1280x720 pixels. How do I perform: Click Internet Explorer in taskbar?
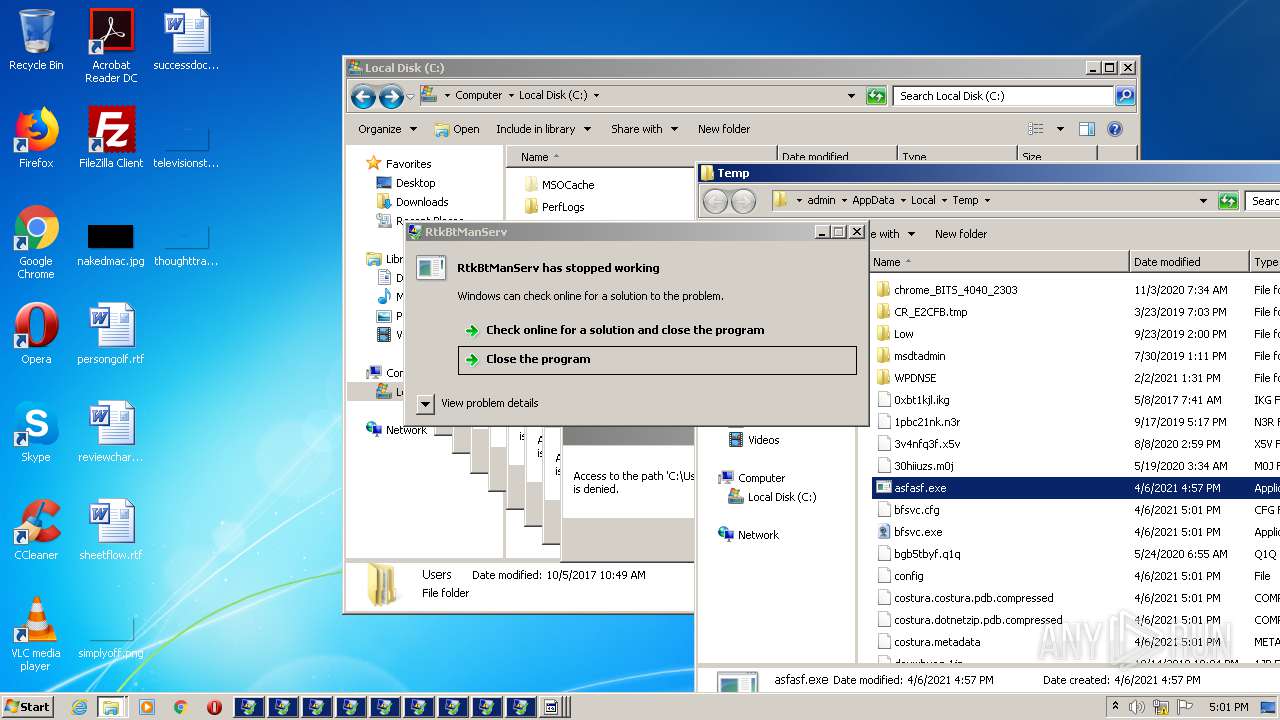[x=79, y=707]
